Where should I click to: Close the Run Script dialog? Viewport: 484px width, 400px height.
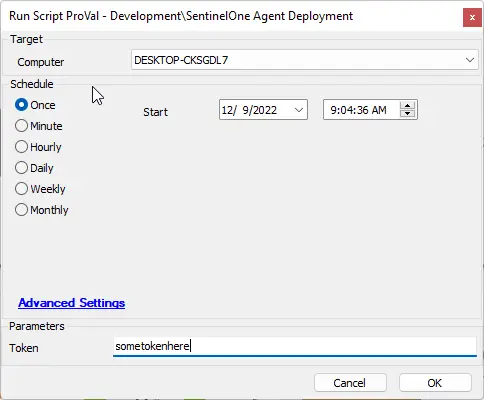[472, 17]
